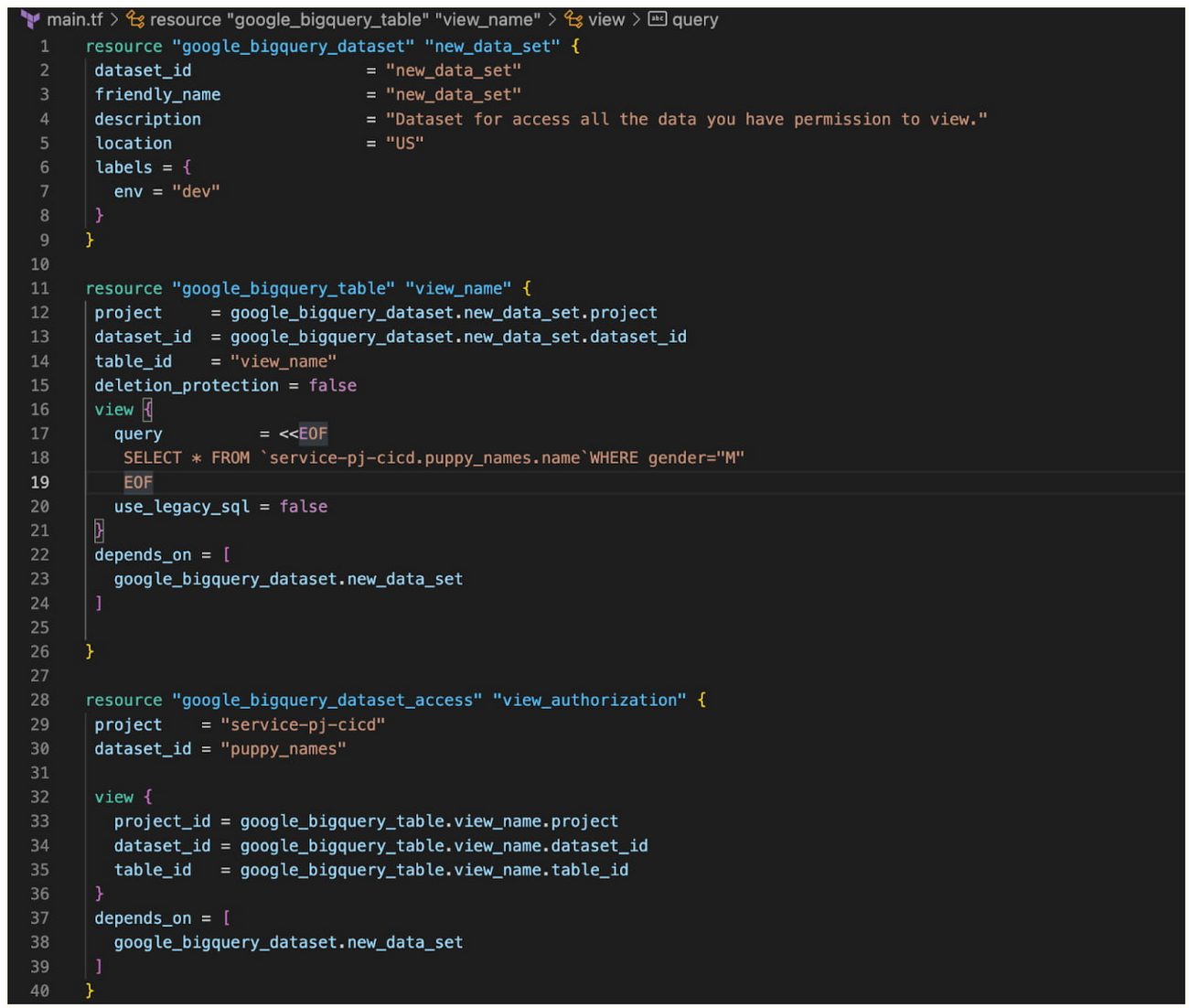Open the main.tf breadcrumb
This screenshot has height=1008, width=1189.
75,19
